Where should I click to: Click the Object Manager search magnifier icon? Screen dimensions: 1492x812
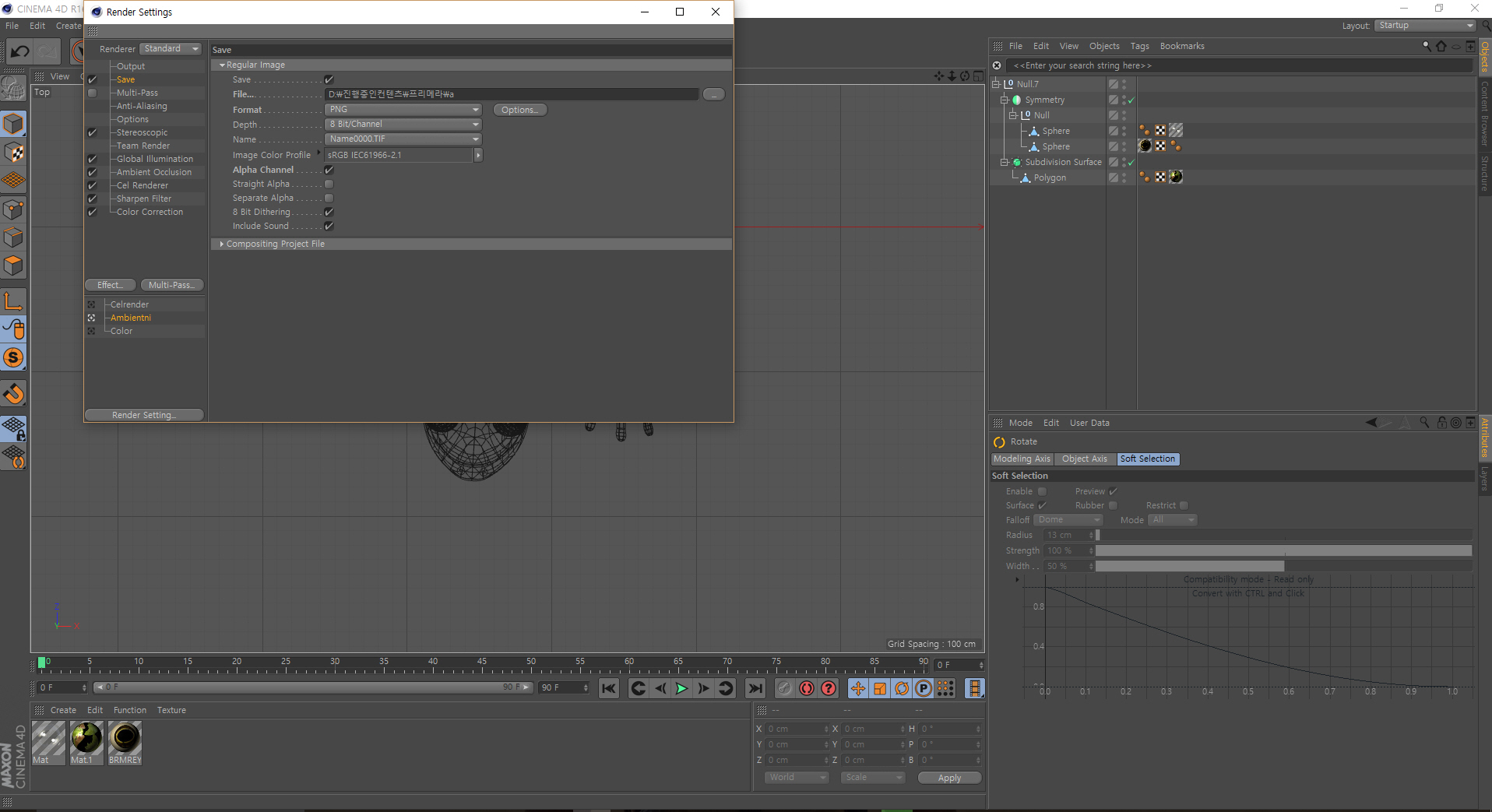(x=1427, y=46)
